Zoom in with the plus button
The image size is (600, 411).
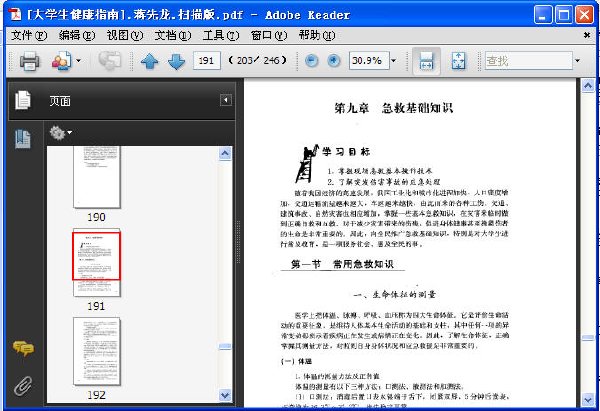[x=334, y=60]
